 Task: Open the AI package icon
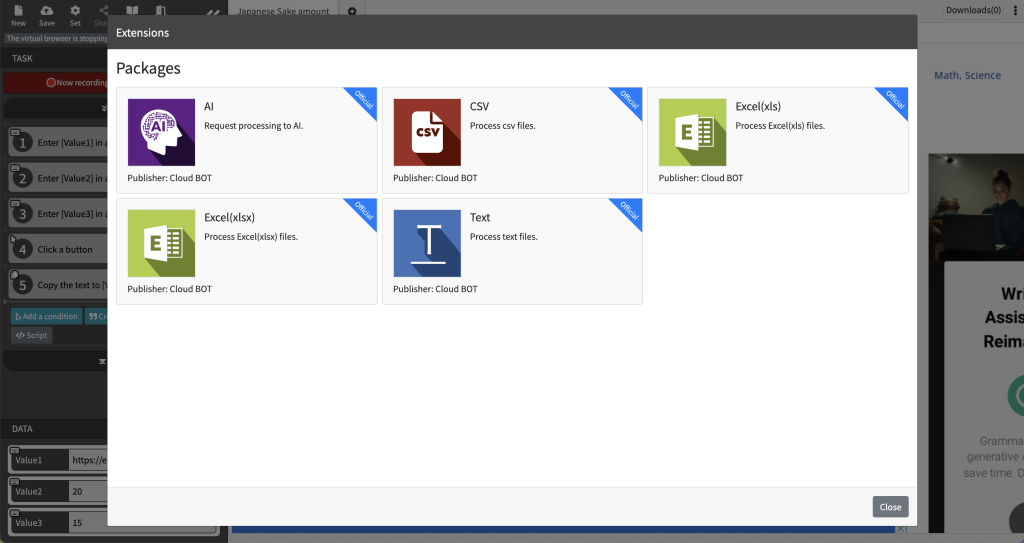161,132
